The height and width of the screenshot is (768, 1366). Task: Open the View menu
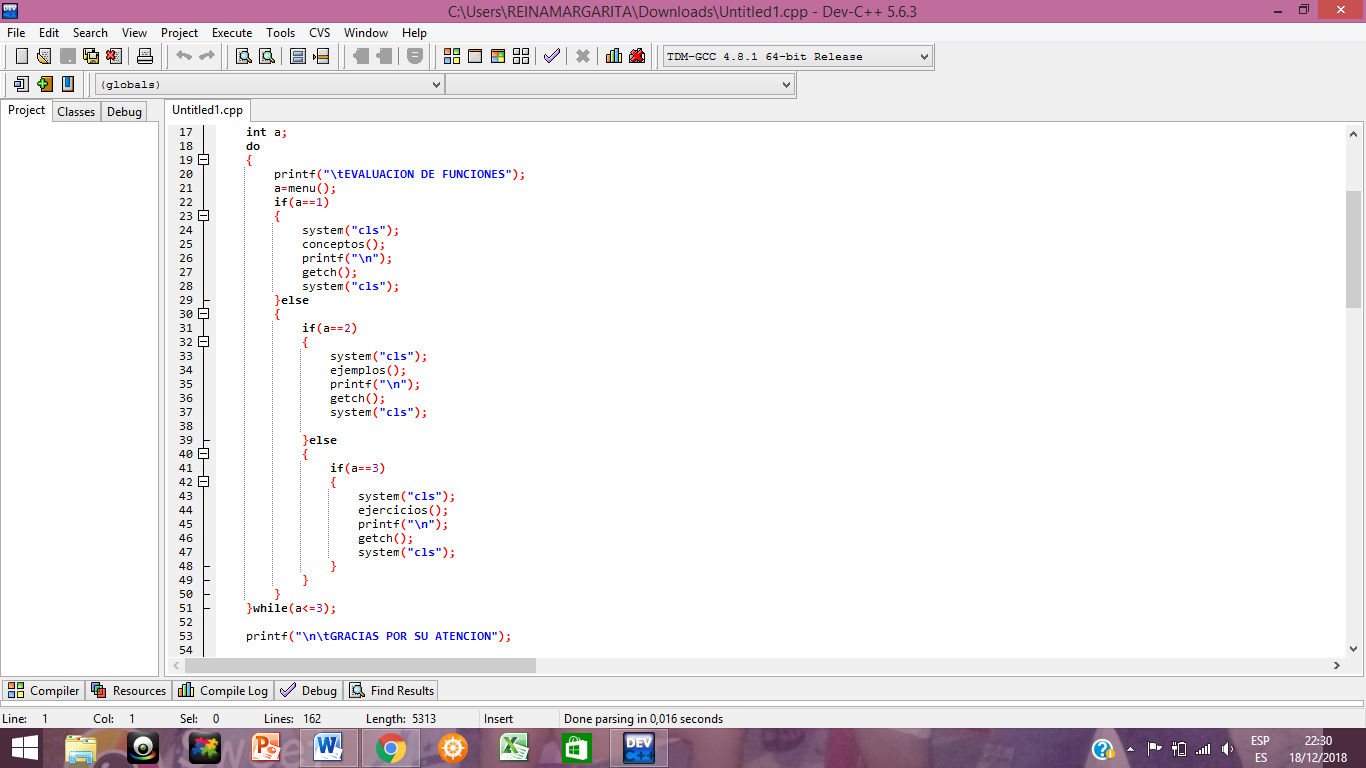pos(134,33)
